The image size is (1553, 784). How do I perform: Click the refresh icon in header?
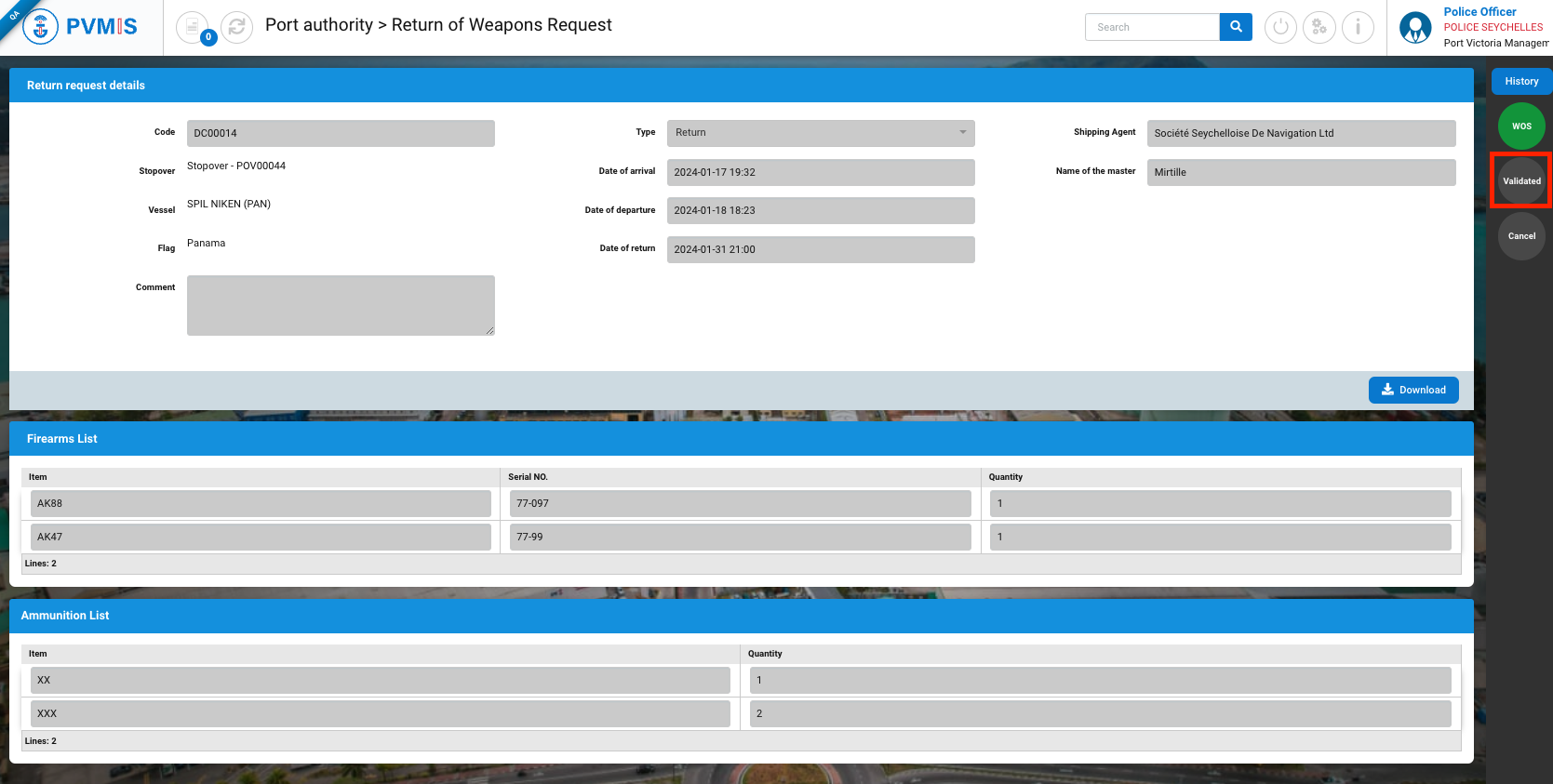point(236,27)
